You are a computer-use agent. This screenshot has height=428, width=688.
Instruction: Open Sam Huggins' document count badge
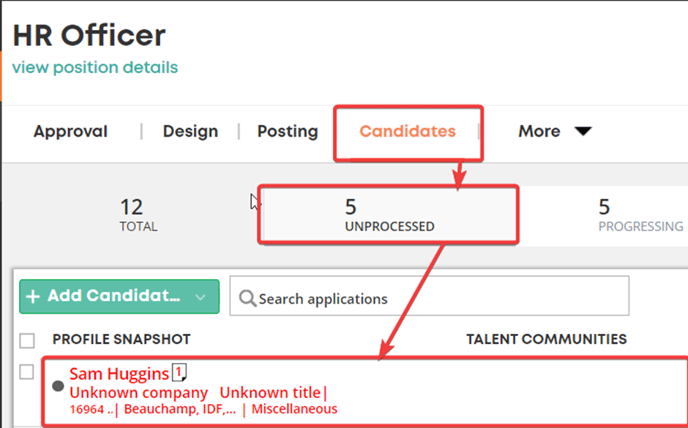[179, 372]
